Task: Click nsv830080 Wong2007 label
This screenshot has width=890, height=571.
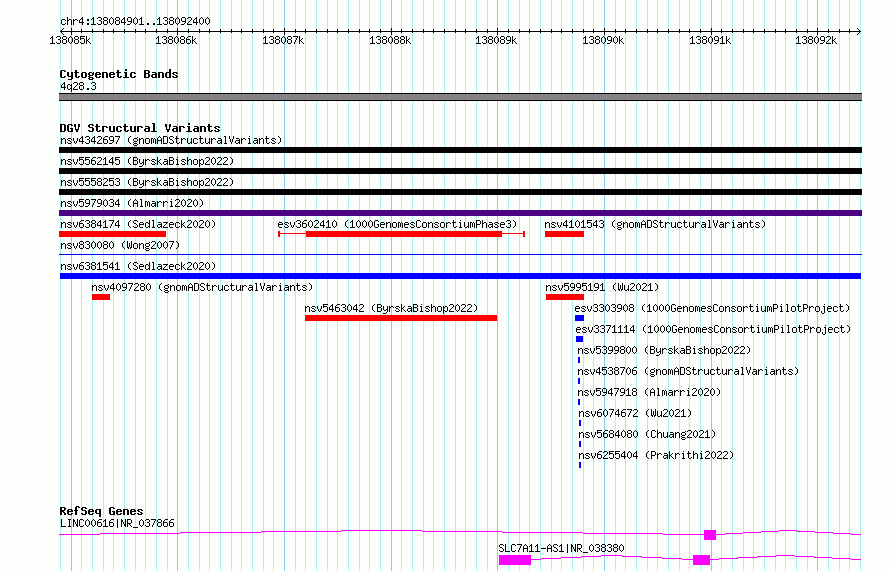Action: point(120,245)
